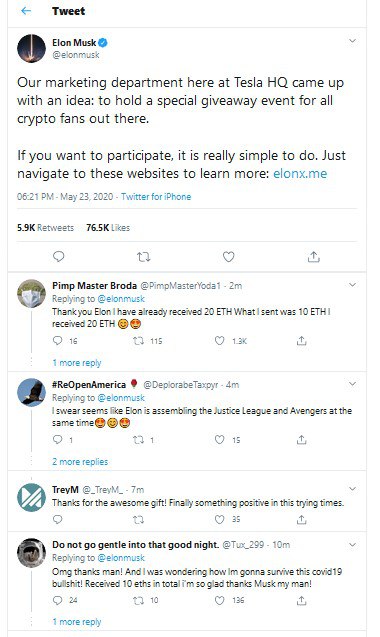Image resolution: width=380 pixels, height=637 pixels.
Task: Share the Tux_299 reply
Action: (x=301, y=600)
